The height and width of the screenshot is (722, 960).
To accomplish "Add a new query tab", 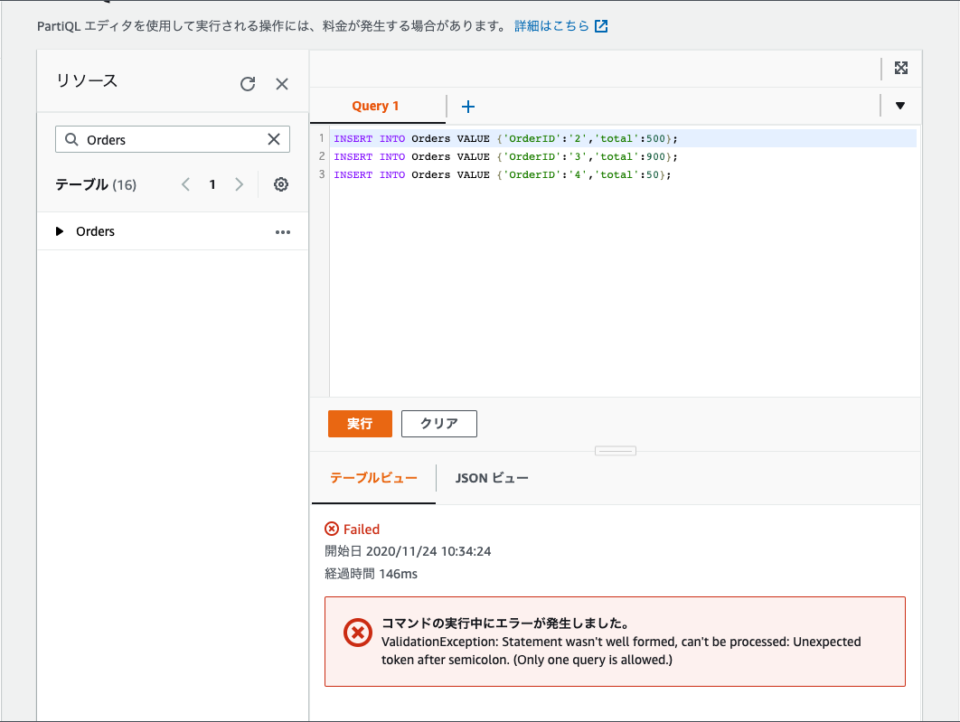I will coord(467,105).
